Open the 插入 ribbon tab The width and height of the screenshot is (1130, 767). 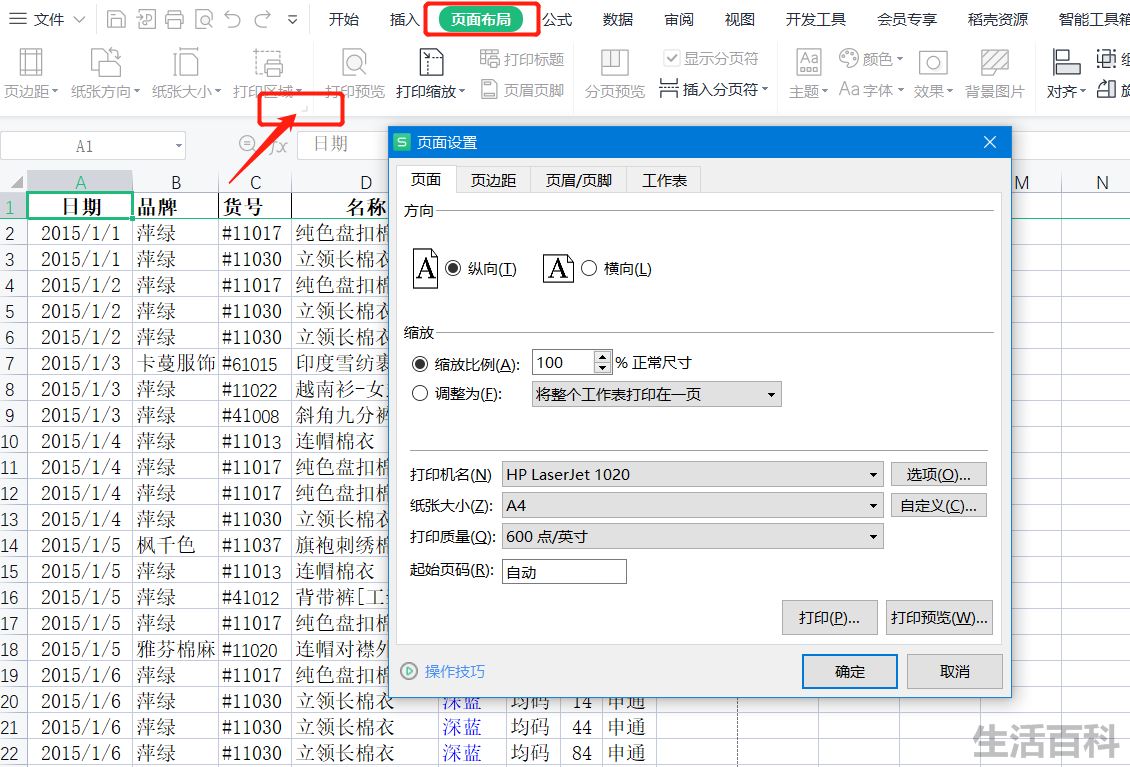404,19
